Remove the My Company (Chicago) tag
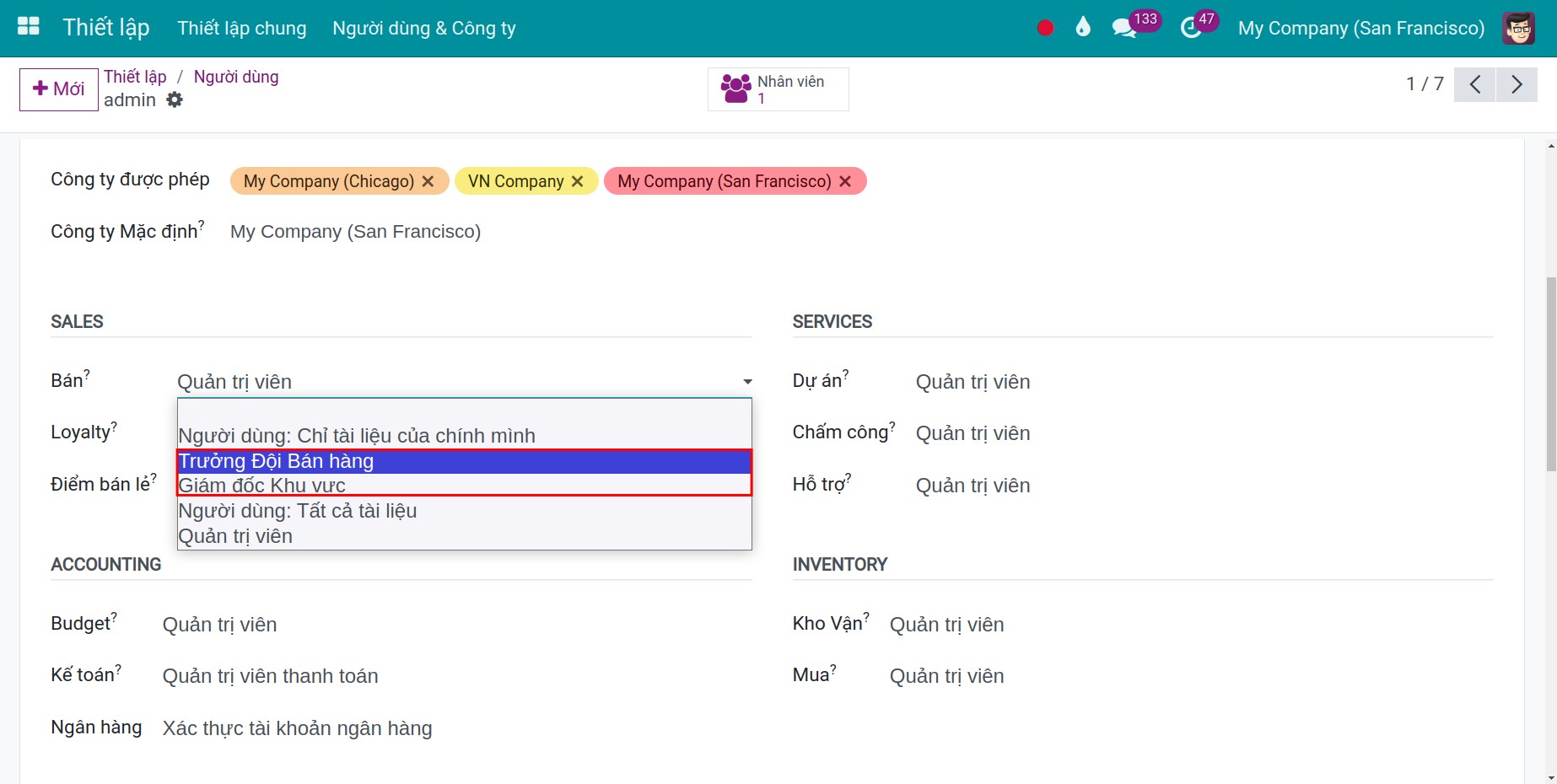Image resolution: width=1557 pixels, height=784 pixels. (428, 181)
